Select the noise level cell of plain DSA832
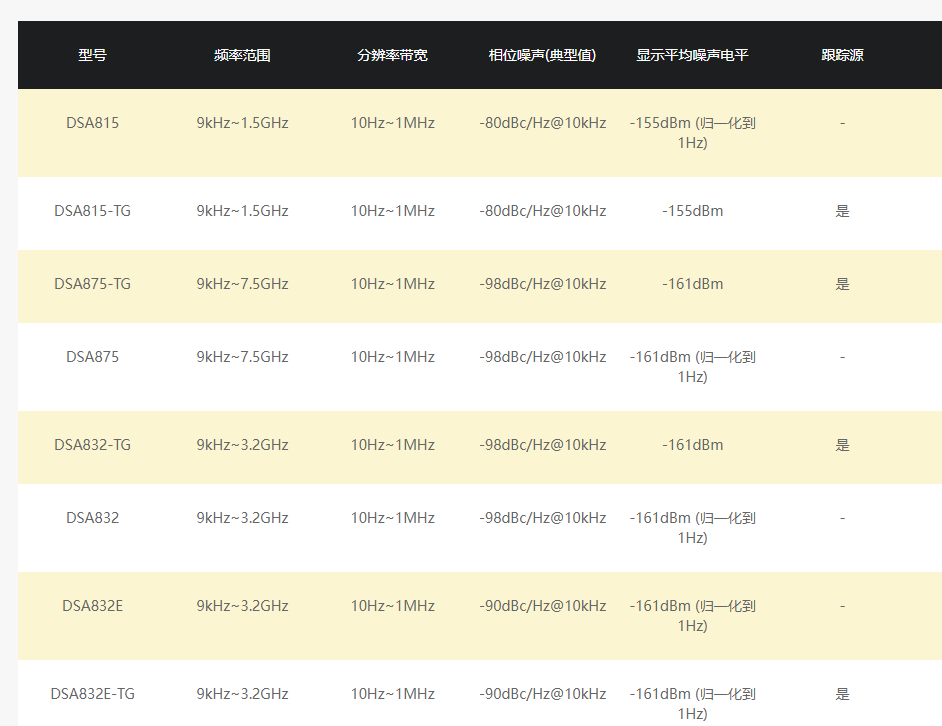Image resolution: width=942 pixels, height=726 pixels. coord(693,528)
